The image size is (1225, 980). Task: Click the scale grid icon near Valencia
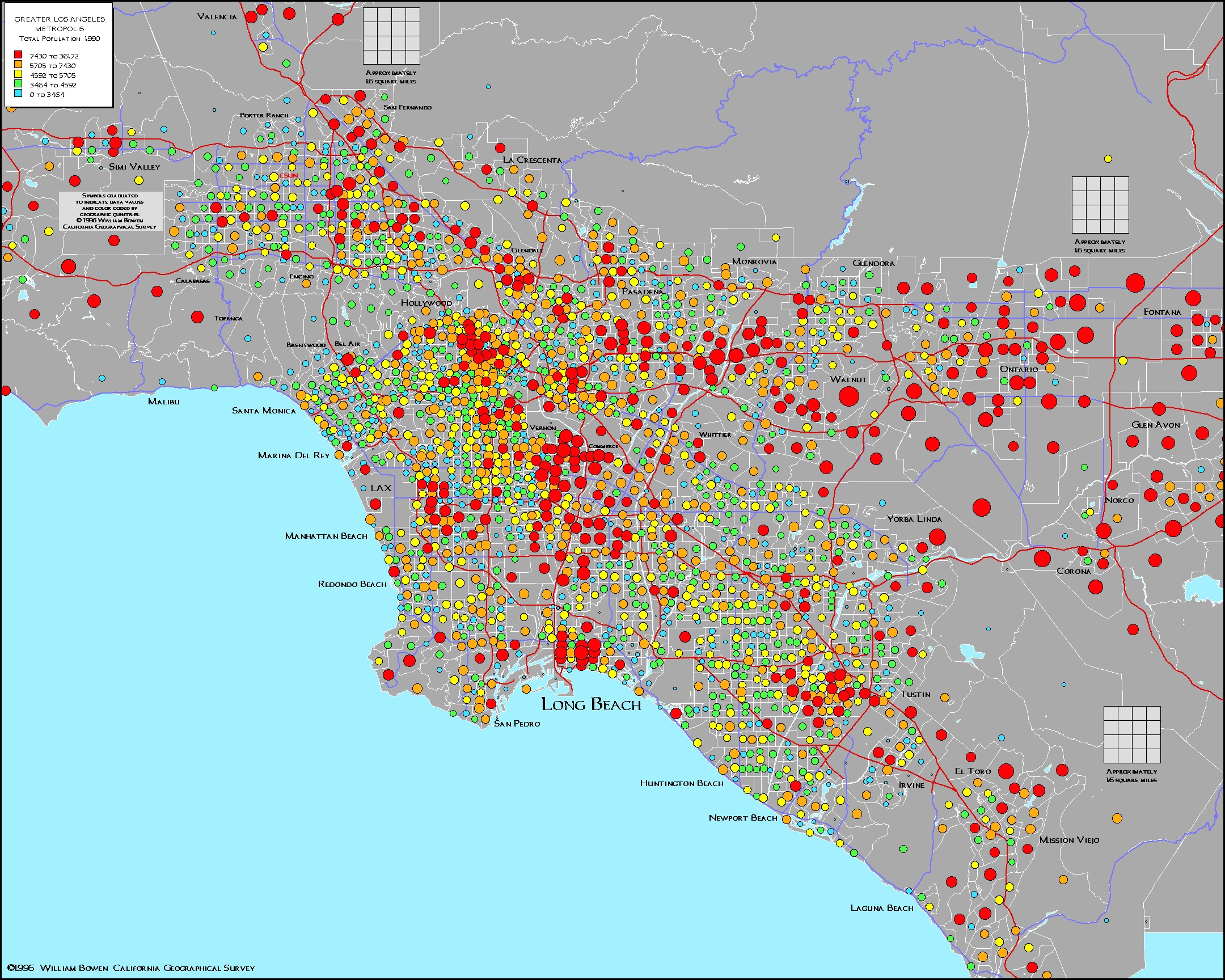pos(391,36)
